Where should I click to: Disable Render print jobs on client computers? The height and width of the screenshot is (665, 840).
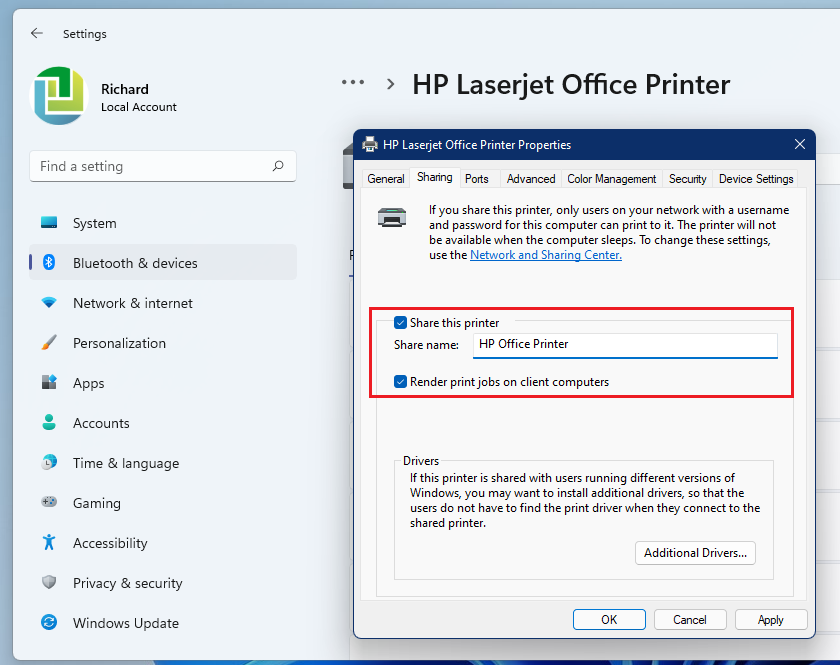tap(401, 381)
